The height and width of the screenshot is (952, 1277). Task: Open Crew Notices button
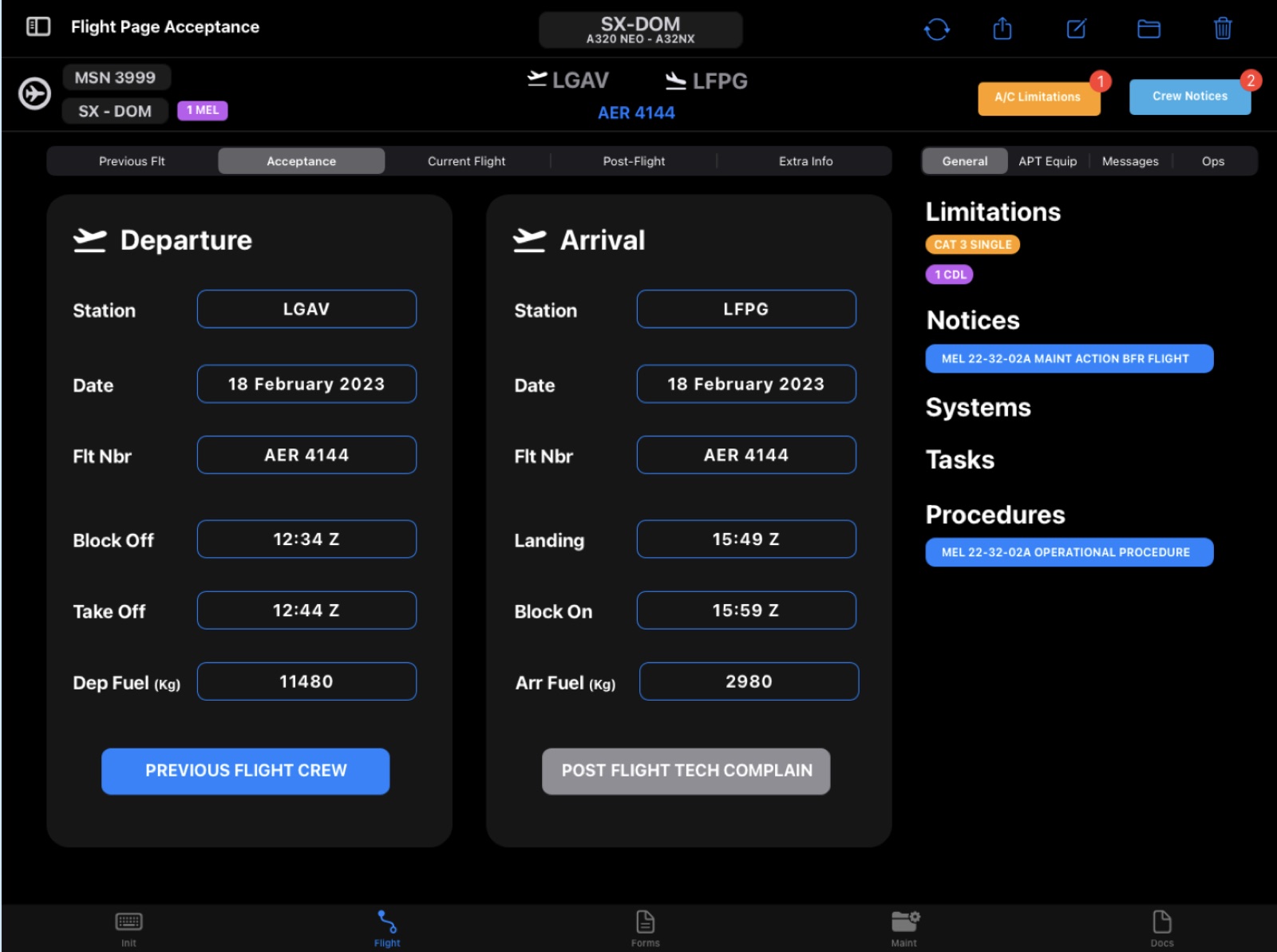click(1190, 97)
